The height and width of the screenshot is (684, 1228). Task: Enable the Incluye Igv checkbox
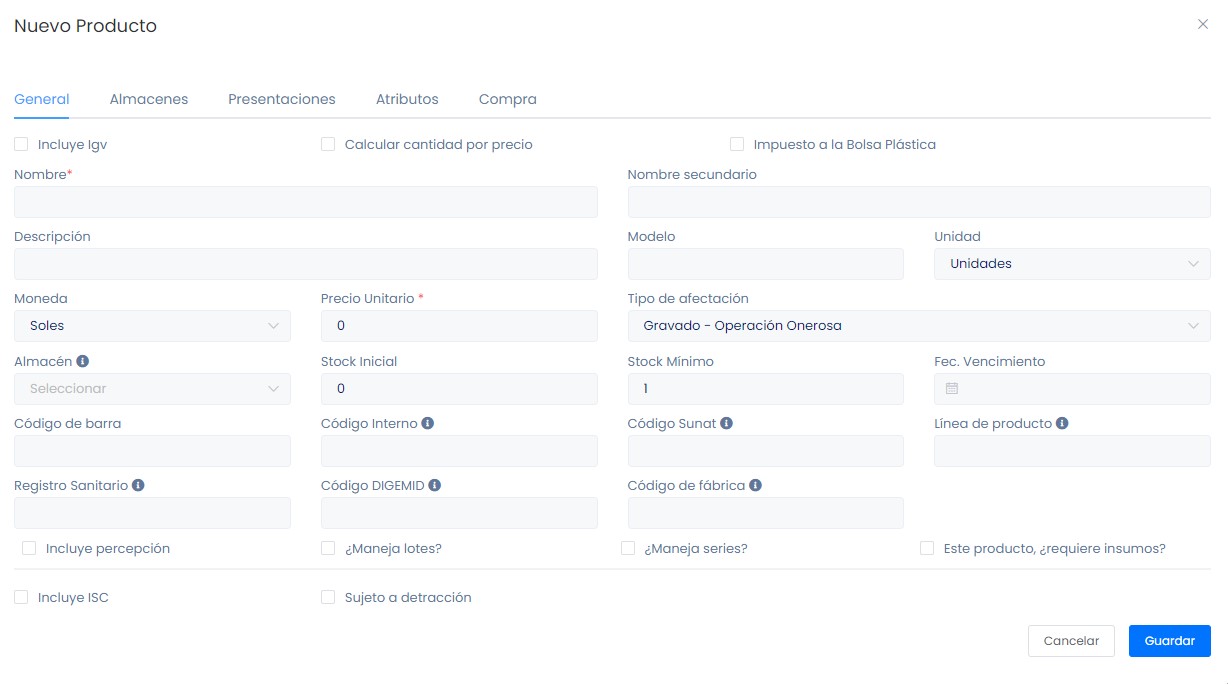point(21,145)
